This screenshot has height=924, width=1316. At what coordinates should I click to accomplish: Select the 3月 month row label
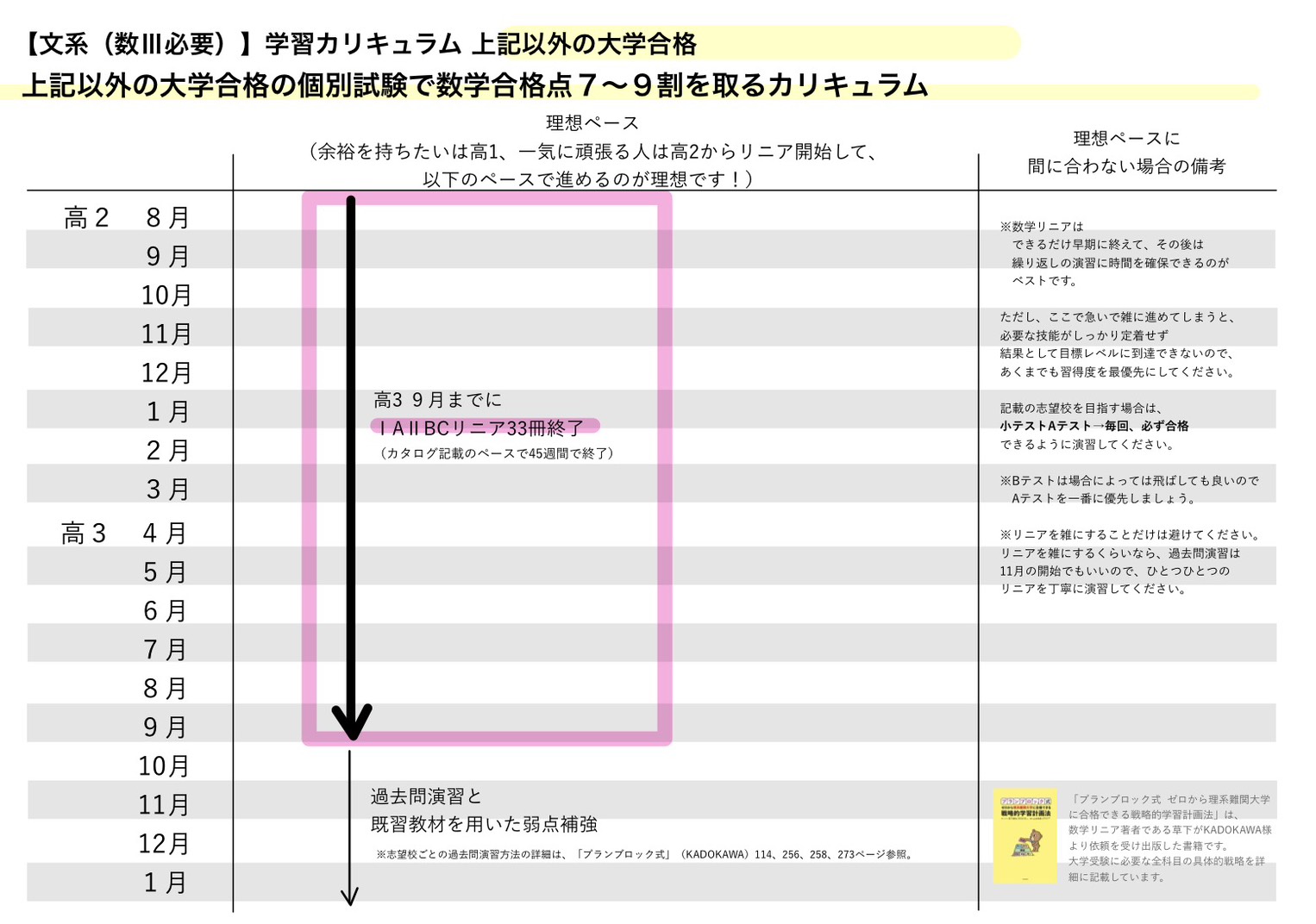(x=167, y=490)
